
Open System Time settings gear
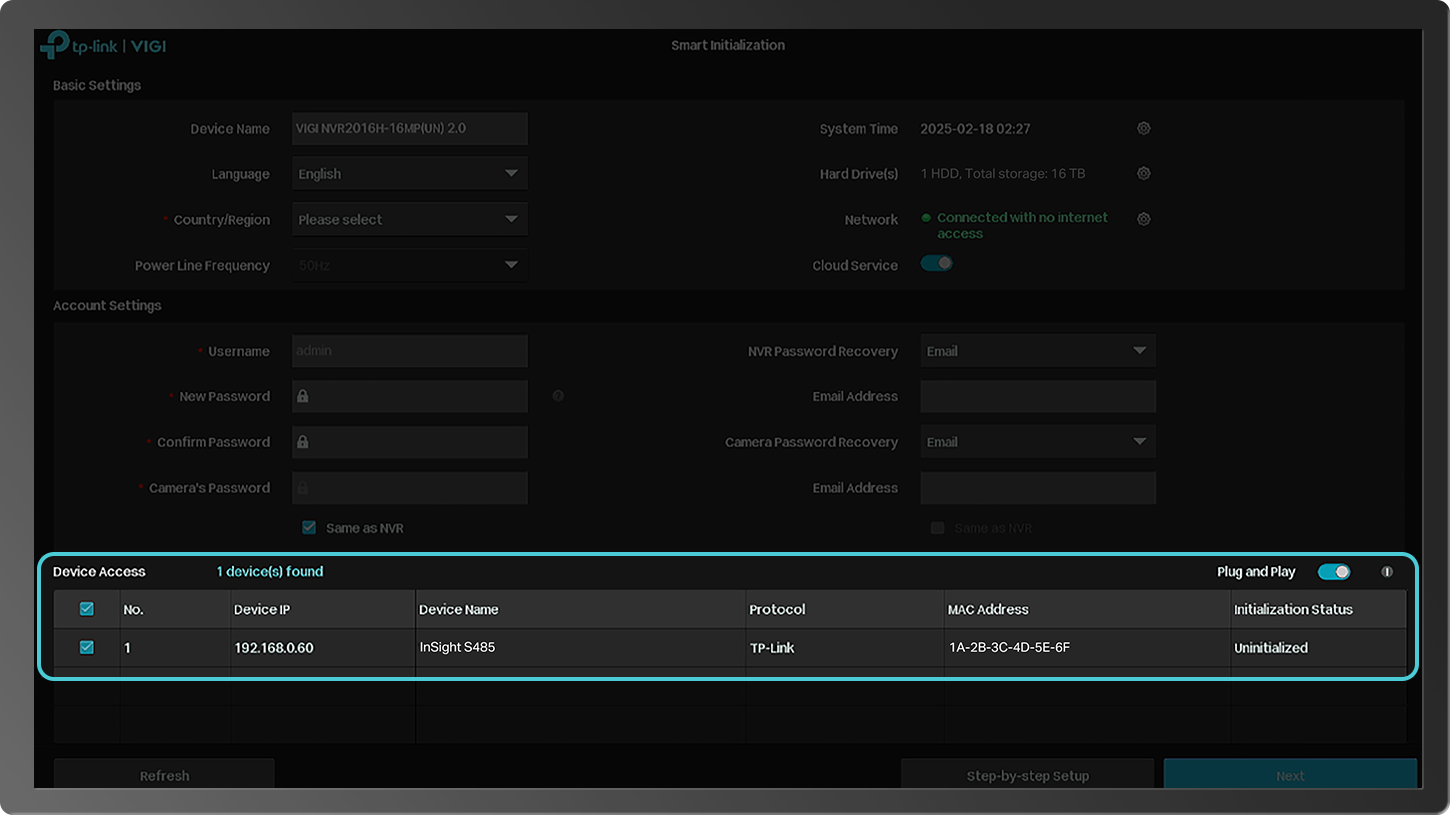click(1144, 128)
